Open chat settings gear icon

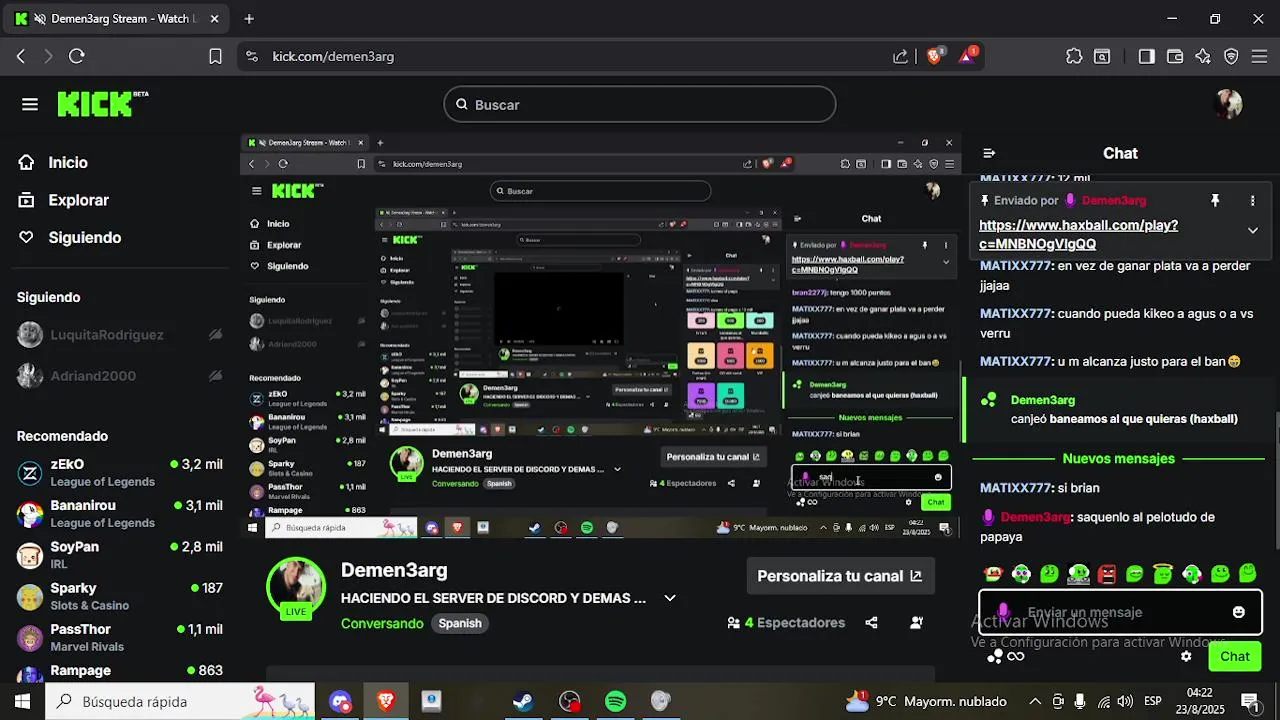1186,656
